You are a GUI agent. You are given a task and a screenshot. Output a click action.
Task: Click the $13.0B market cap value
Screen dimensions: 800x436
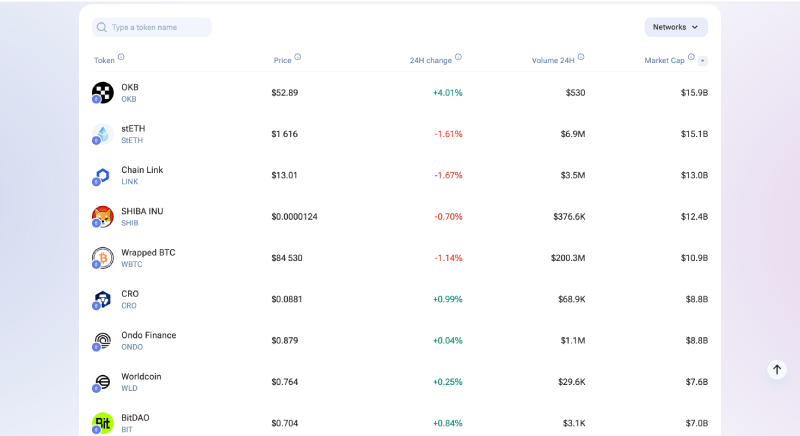(x=694, y=175)
